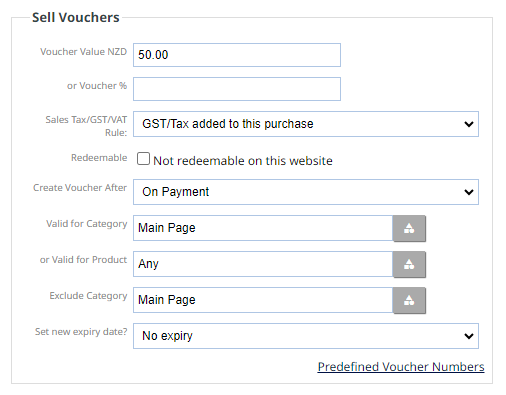This screenshot has width=506, height=395.
Task: Click the Sell Vouchers section heading
Action: click(x=76, y=17)
